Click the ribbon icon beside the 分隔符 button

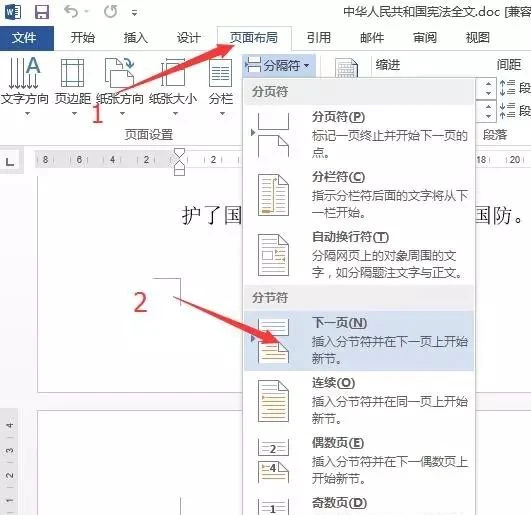[x=346, y=67]
